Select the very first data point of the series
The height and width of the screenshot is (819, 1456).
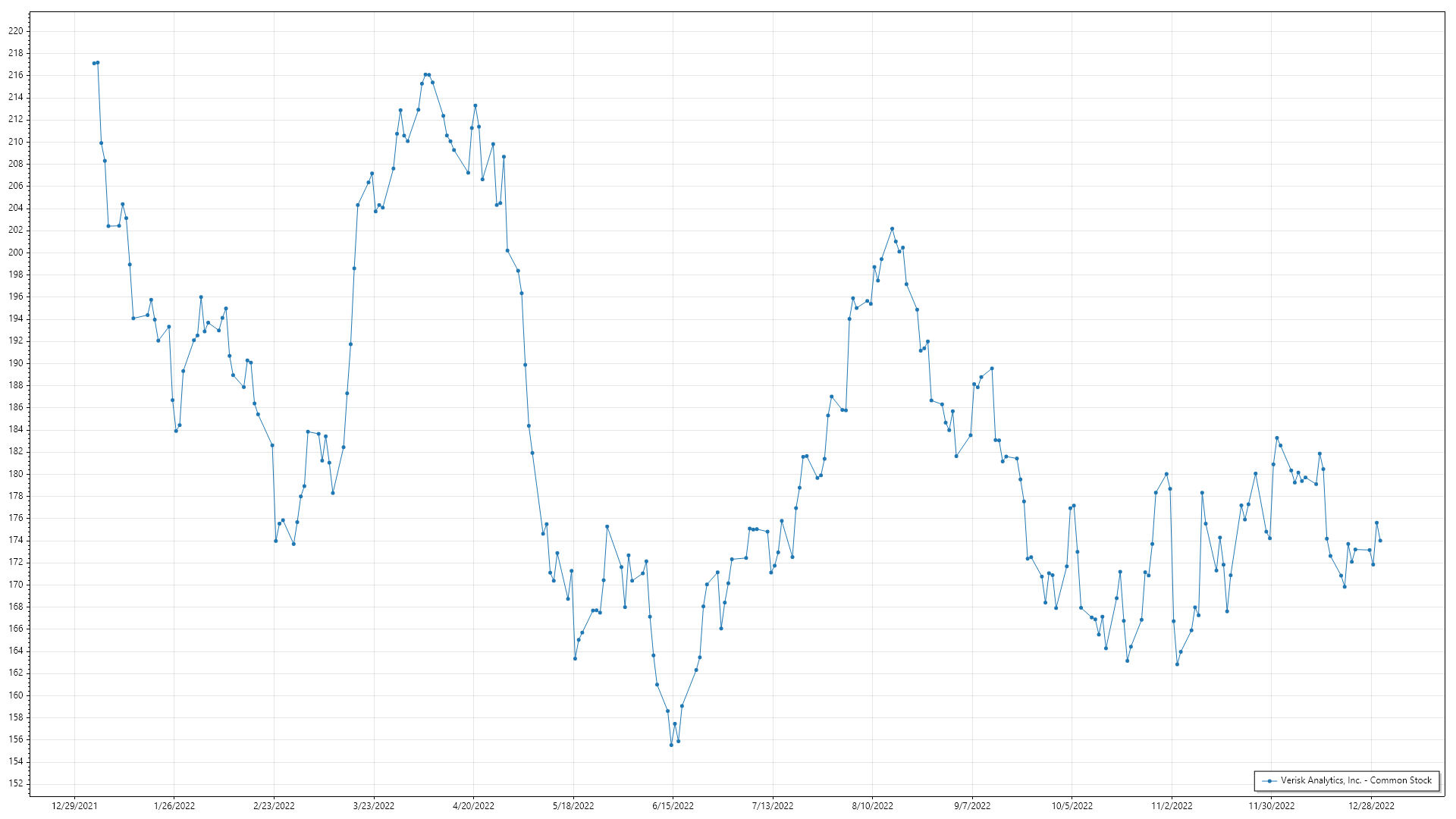[94, 63]
